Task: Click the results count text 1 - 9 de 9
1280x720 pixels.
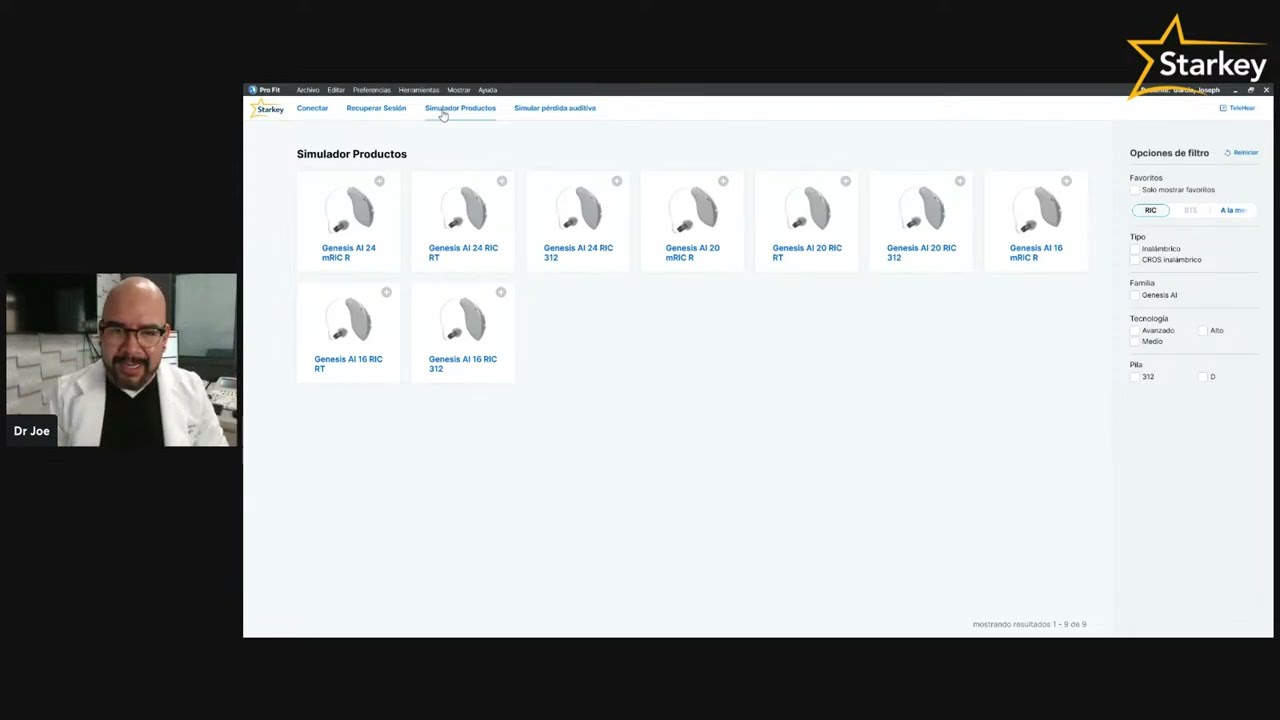Action: 1029,624
